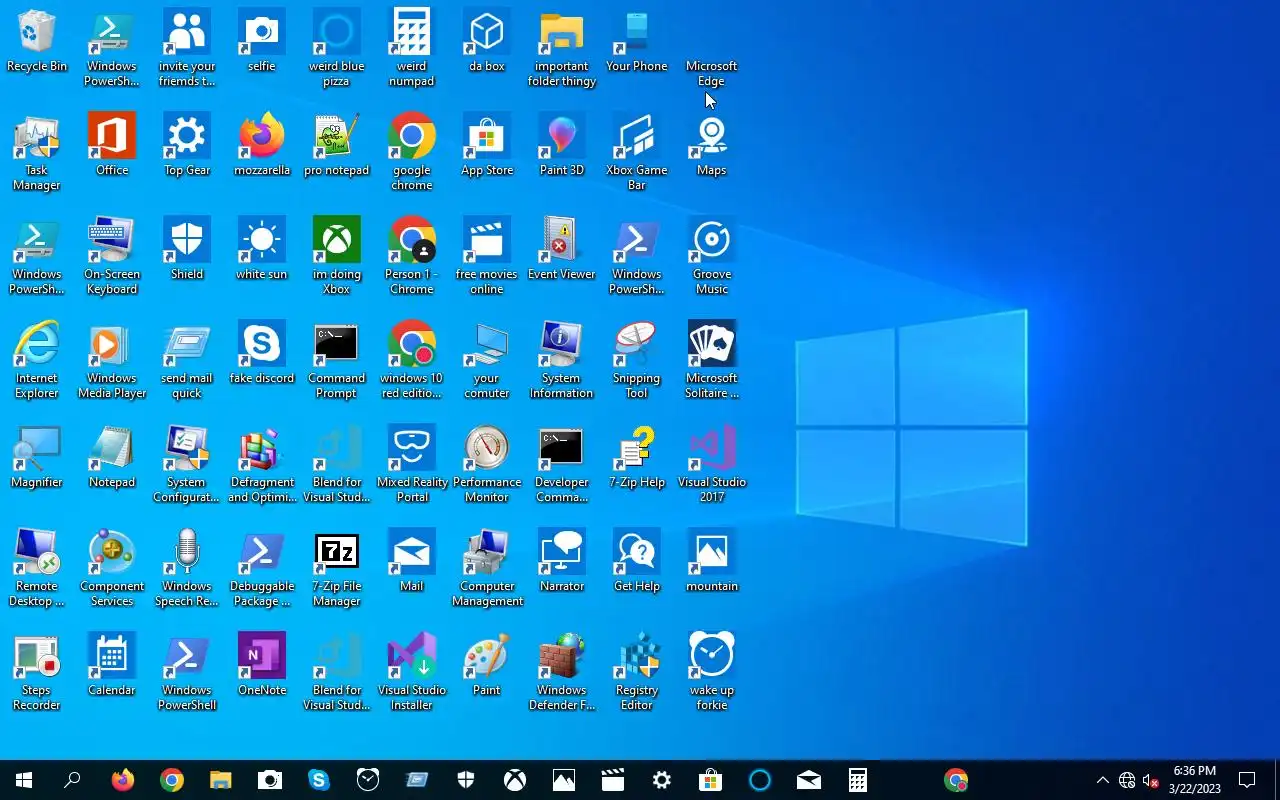Open Settings gear in the taskbar
1280x800 pixels.
click(x=662, y=780)
